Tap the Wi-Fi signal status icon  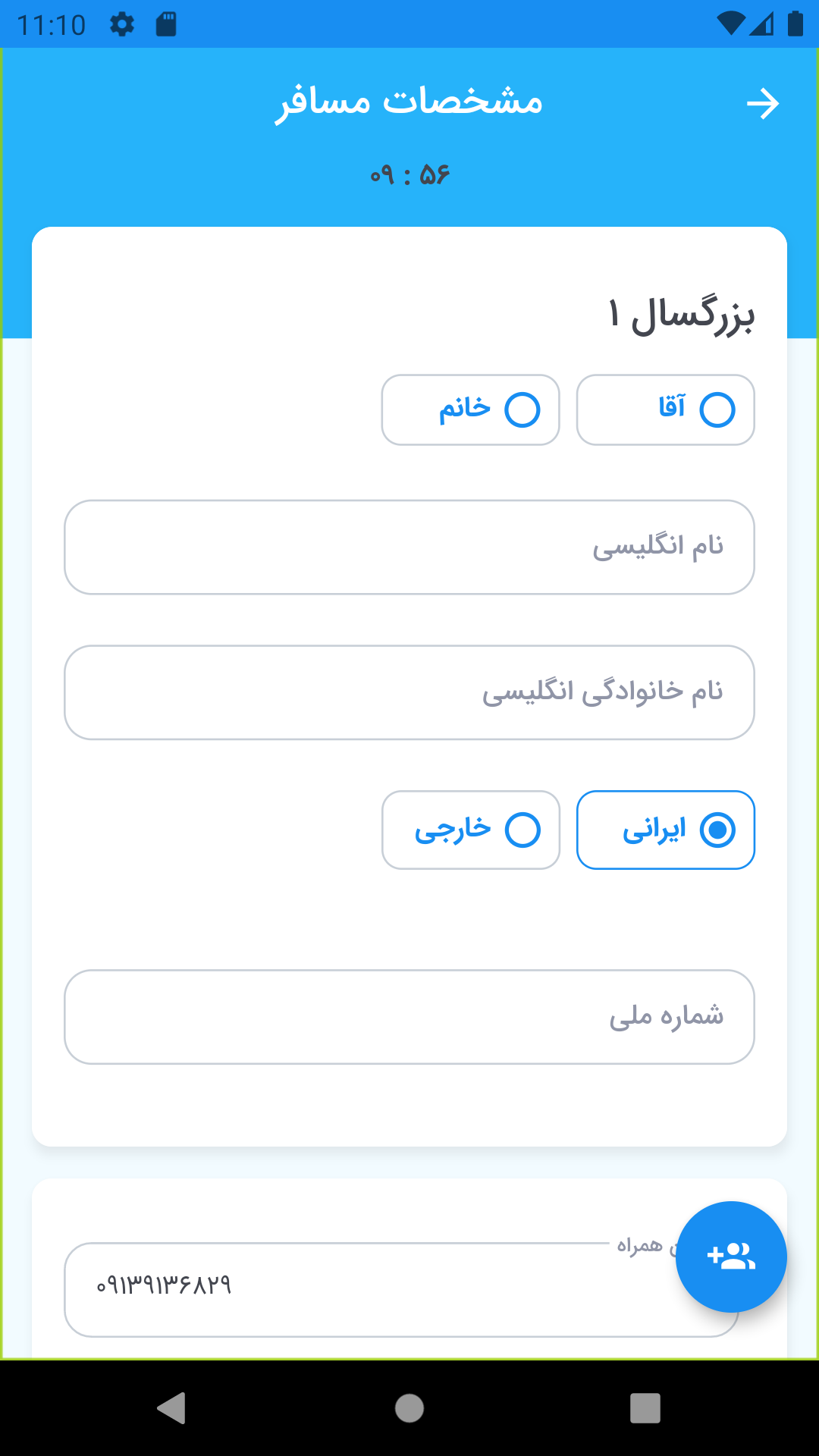[730, 24]
